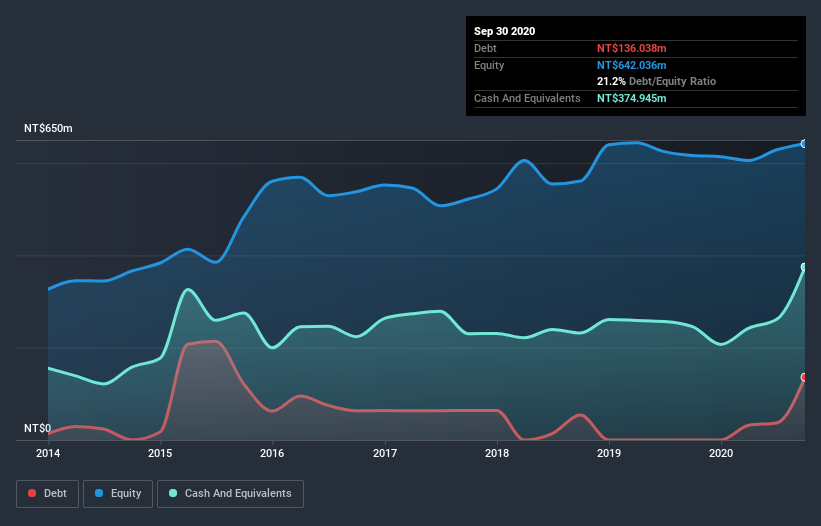821x526 pixels.
Task: Select the Equity endpoint marker at Sep 2020
Action: [804, 143]
